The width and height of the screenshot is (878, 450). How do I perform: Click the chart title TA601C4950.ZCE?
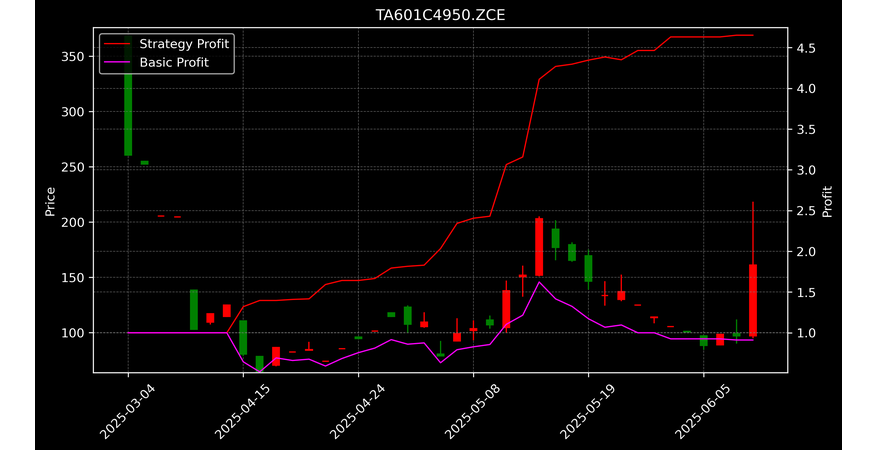click(440, 15)
